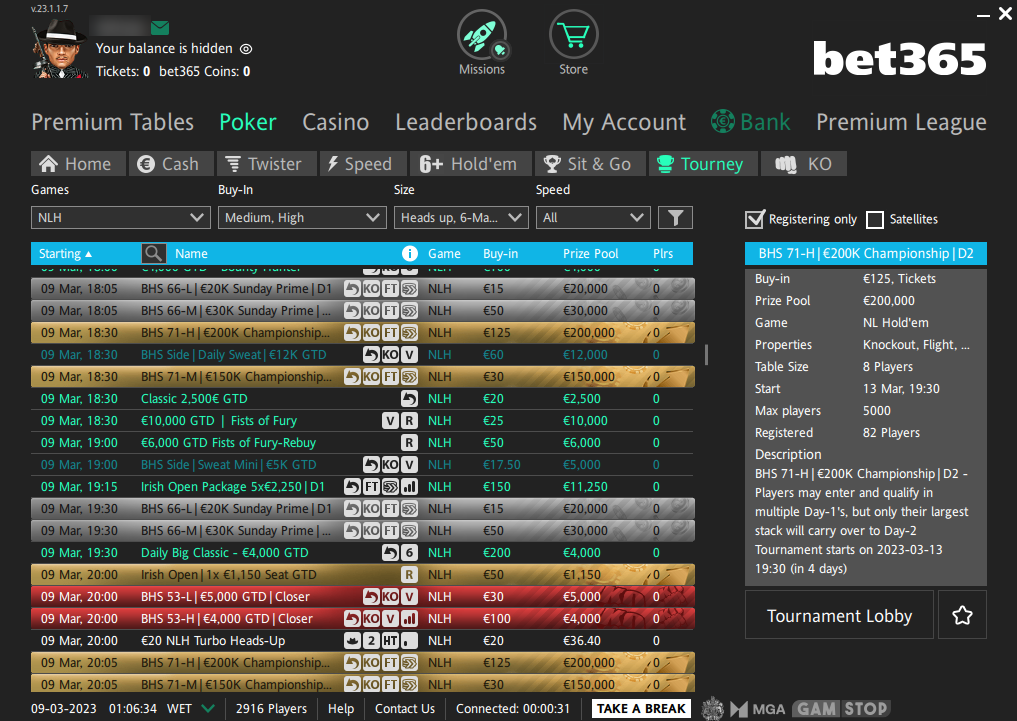Click KO icon on BHS Side Sweat Mini row
Image resolution: width=1017 pixels, height=721 pixels.
click(390, 465)
